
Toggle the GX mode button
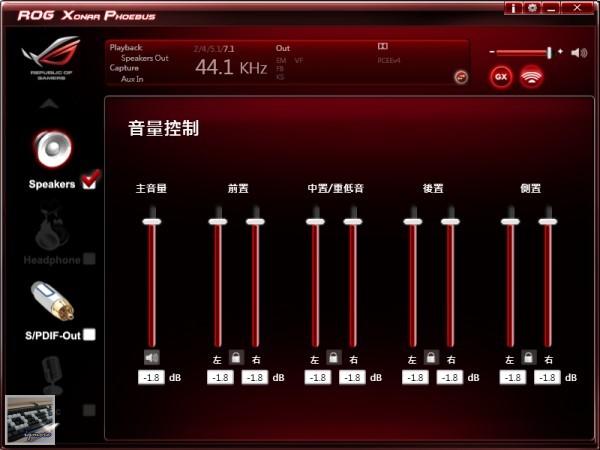(x=501, y=77)
